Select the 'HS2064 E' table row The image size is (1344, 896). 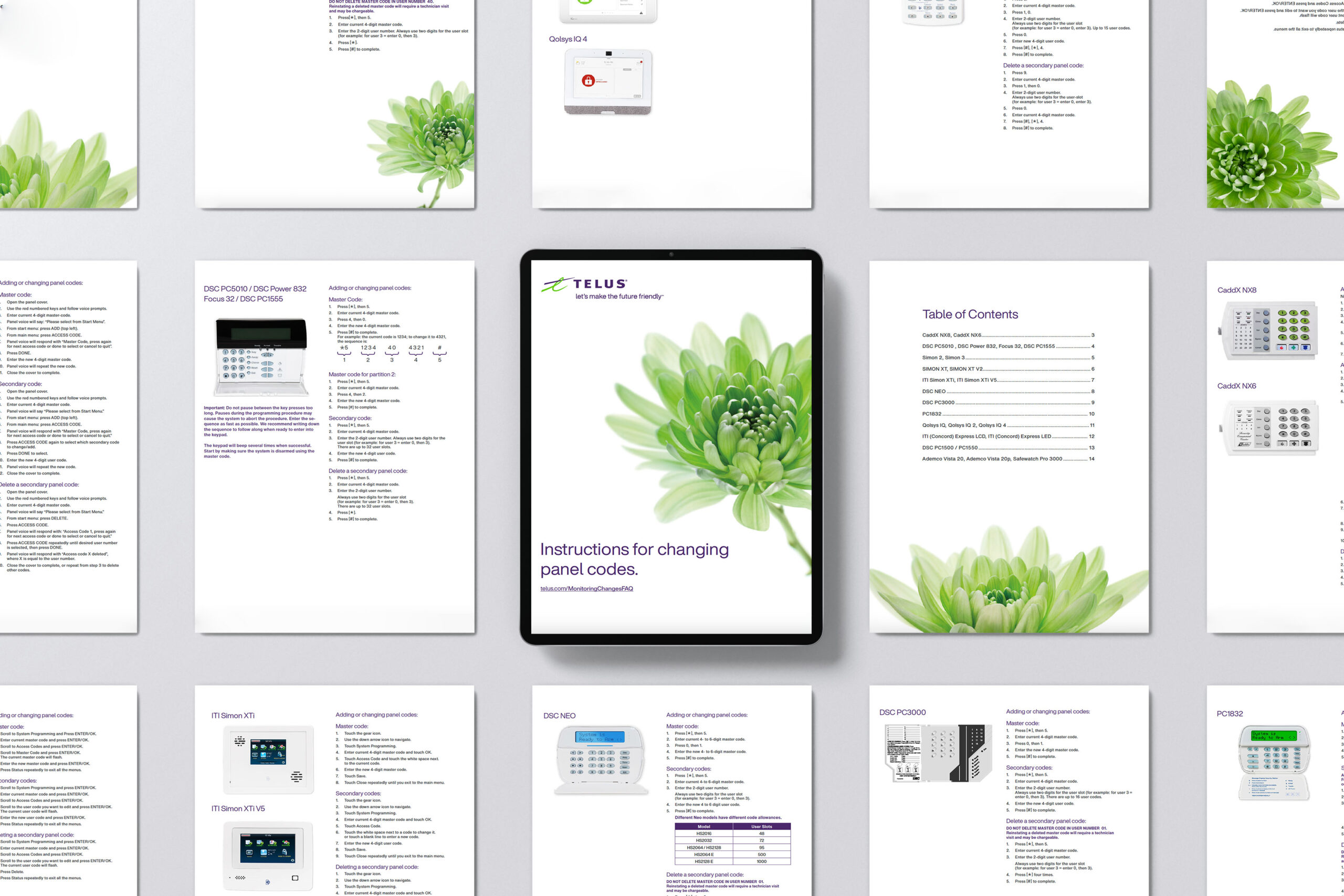pyautogui.click(x=732, y=855)
